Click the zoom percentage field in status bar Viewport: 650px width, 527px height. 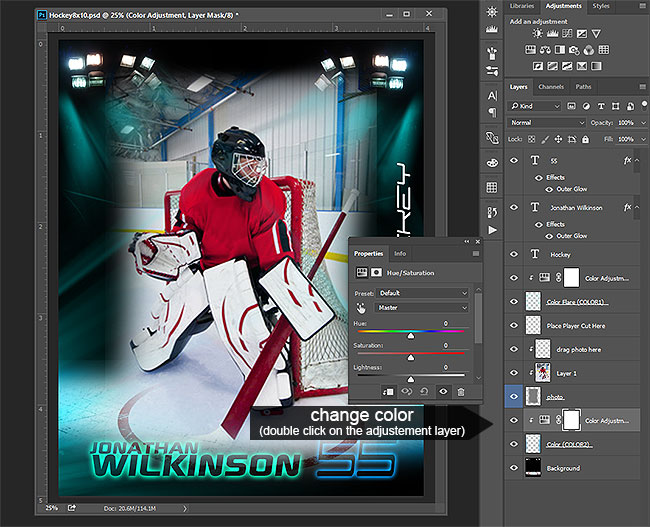point(51,508)
